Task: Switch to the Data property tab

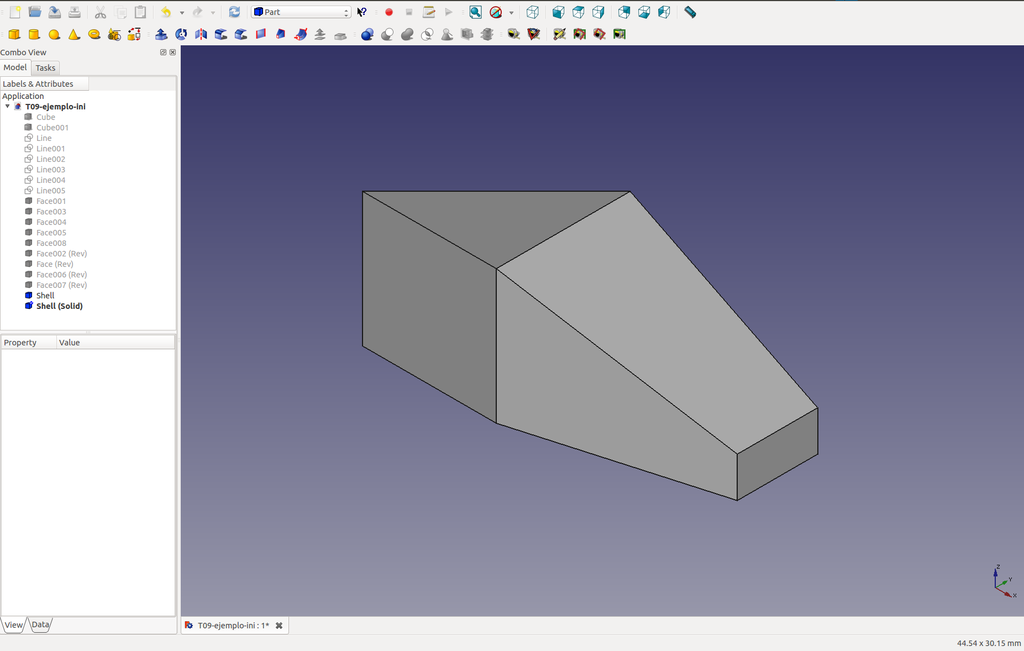Action: [40, 625]
